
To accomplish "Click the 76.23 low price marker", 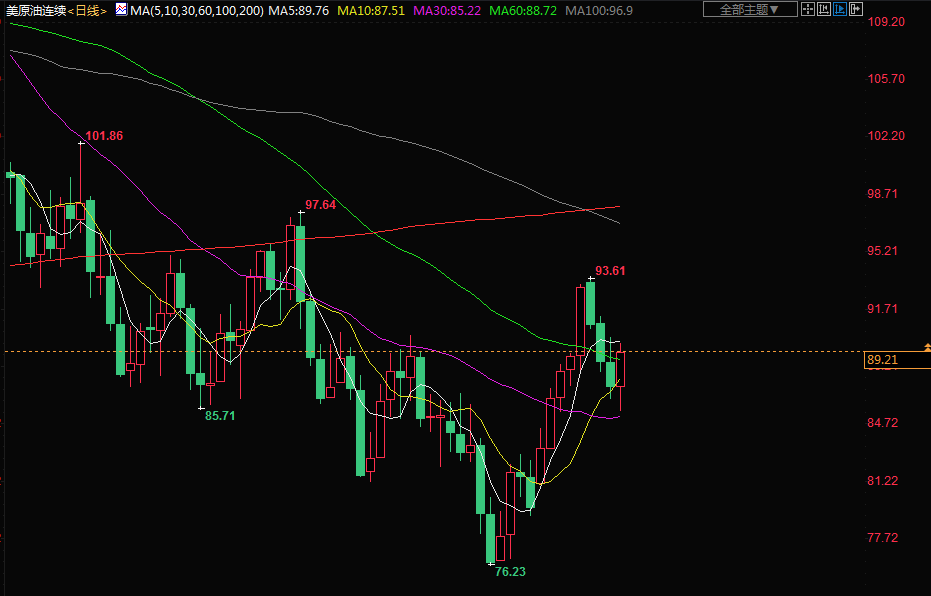I will point(510,571).
